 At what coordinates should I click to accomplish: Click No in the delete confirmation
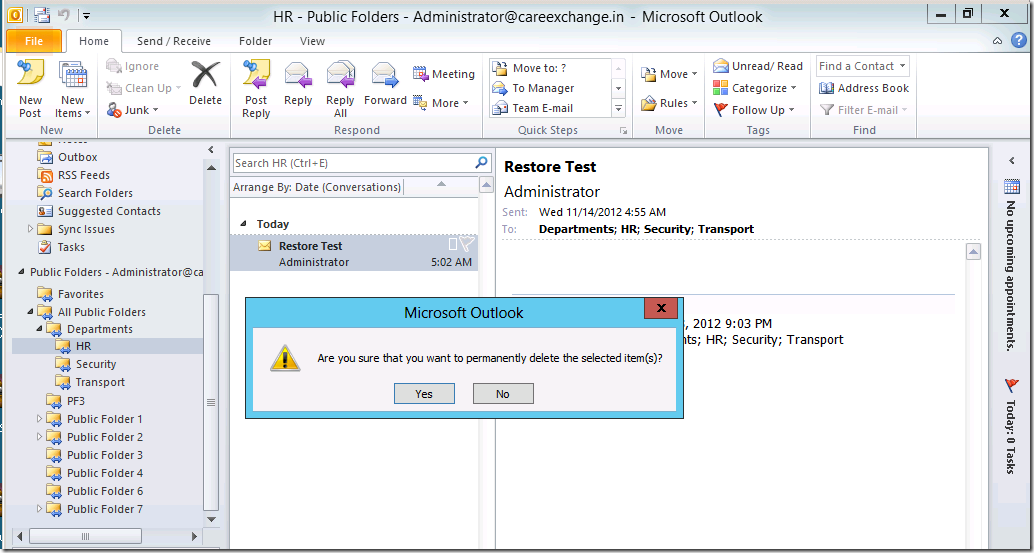pyautogui.click(x=503, y=393)
